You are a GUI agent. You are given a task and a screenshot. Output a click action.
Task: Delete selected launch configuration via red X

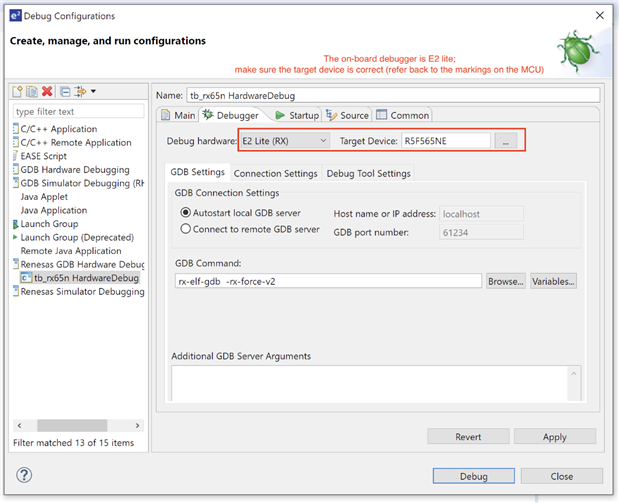[48, 92]
